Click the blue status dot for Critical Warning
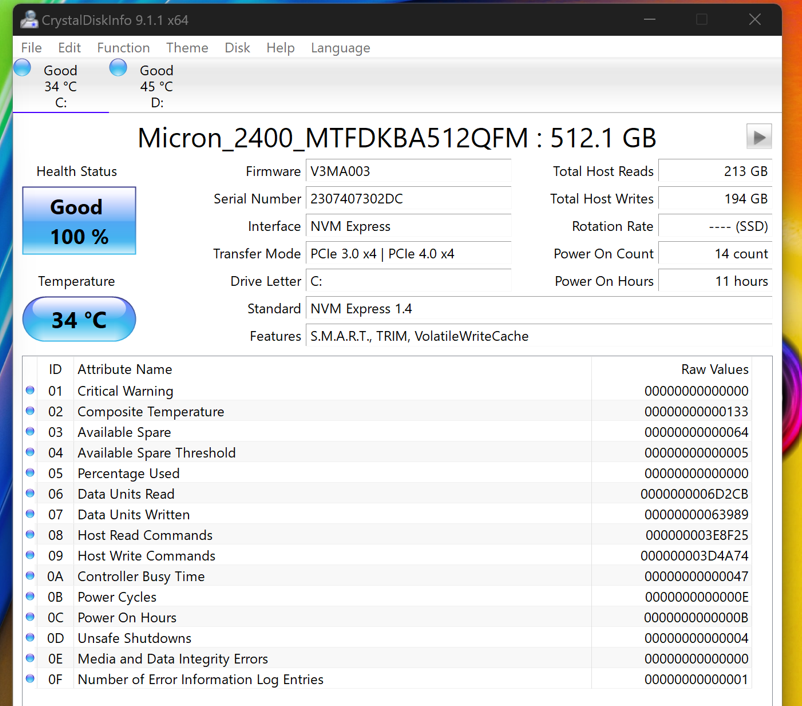 click(x=30, y=390)
